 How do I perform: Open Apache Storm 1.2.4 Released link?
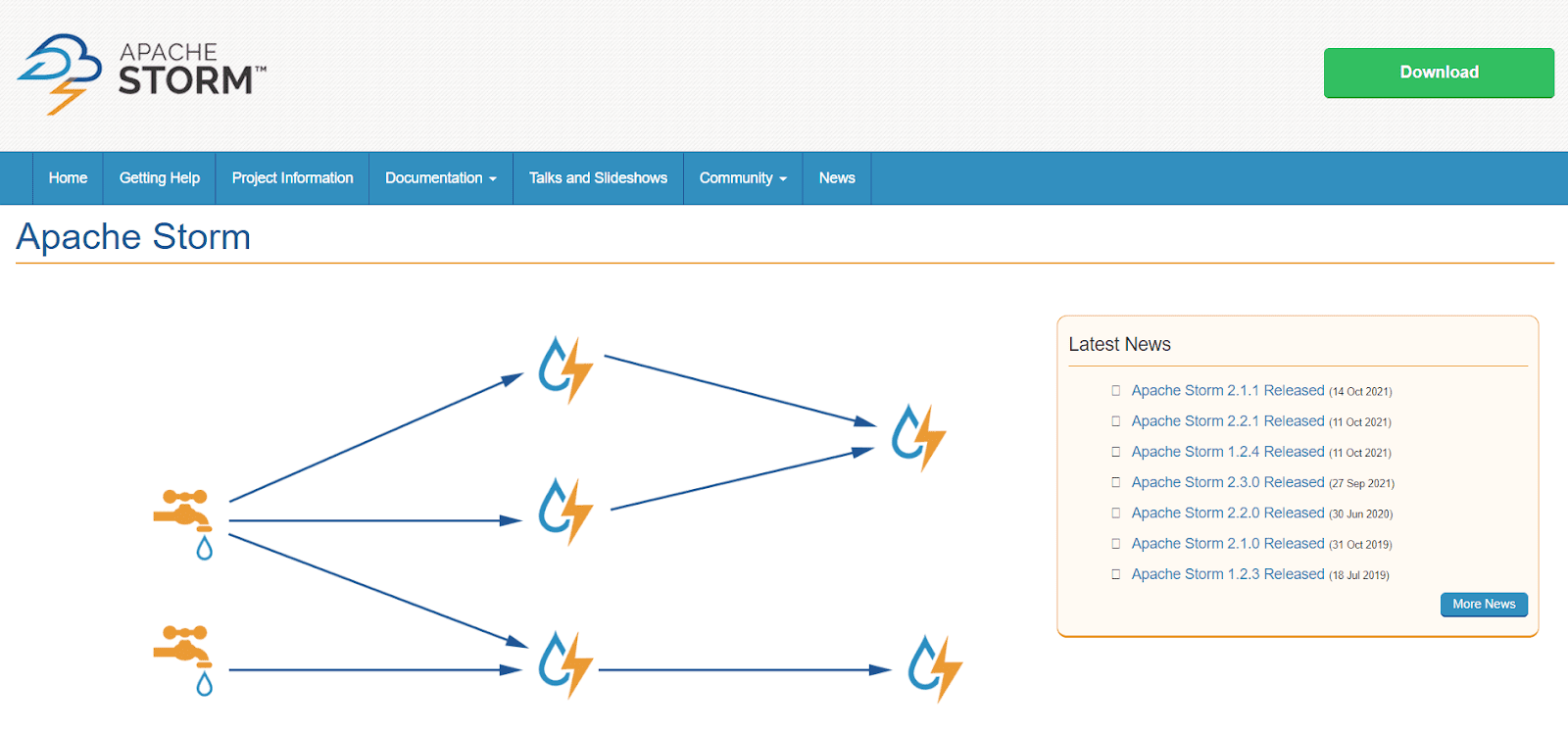tap(1228, 451)
